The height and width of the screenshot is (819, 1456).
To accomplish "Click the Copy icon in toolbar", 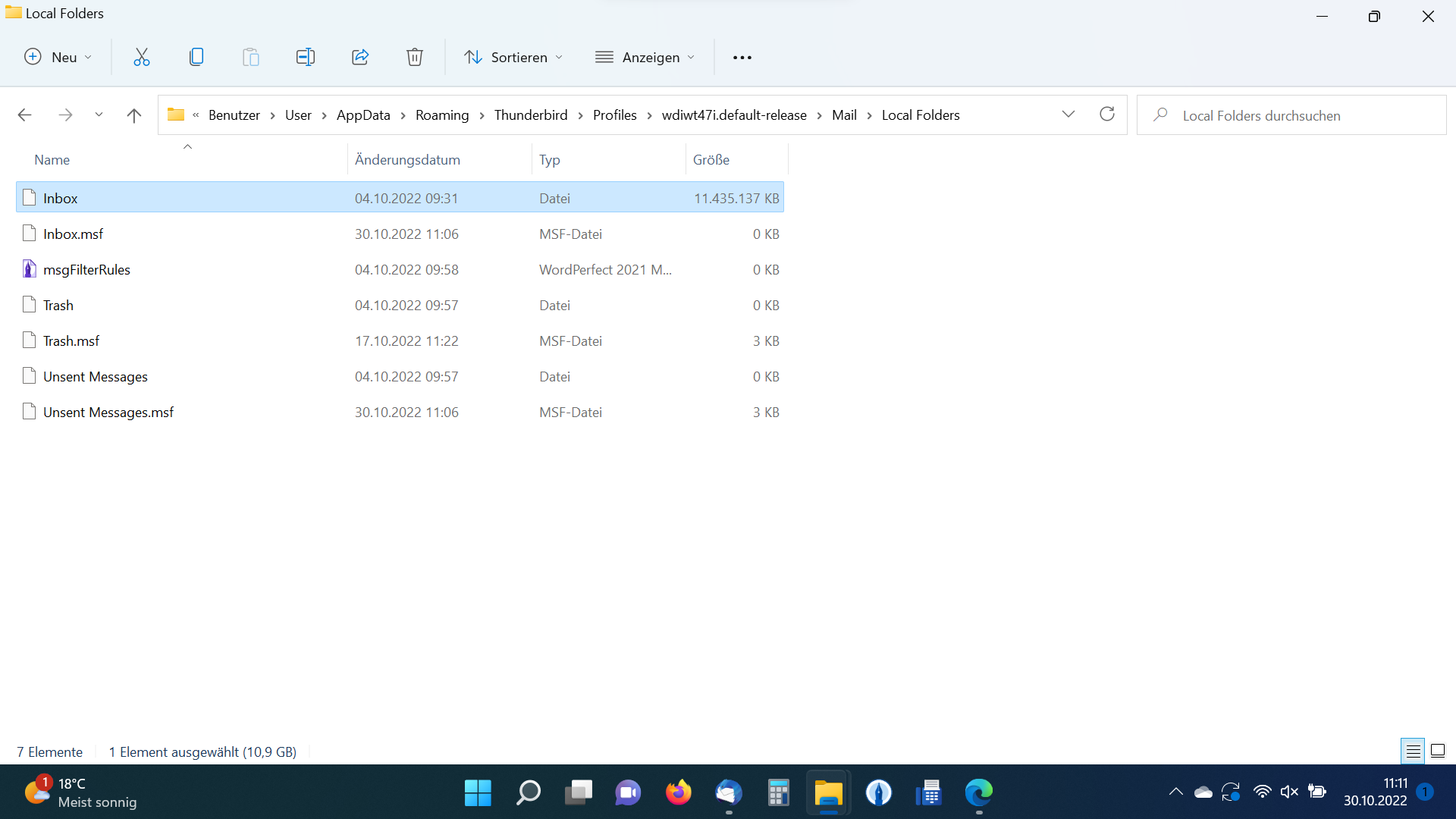I will click(x=196, y=57).
